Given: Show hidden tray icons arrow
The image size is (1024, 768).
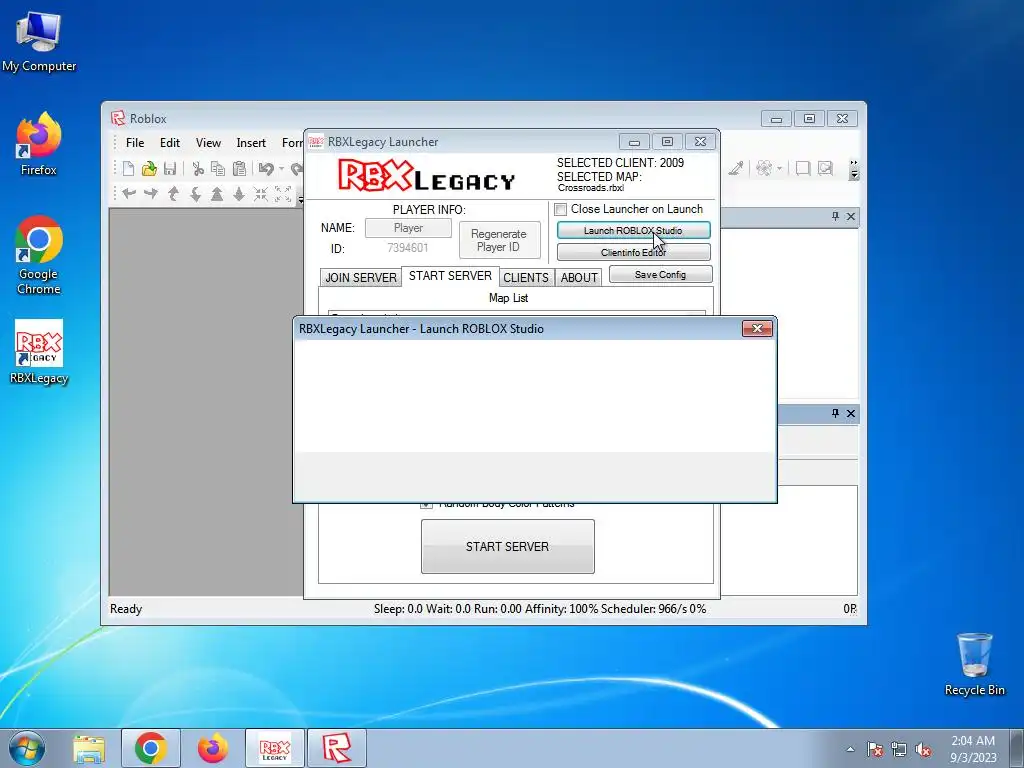Looking at the screenshot, I should pos(850,750).
